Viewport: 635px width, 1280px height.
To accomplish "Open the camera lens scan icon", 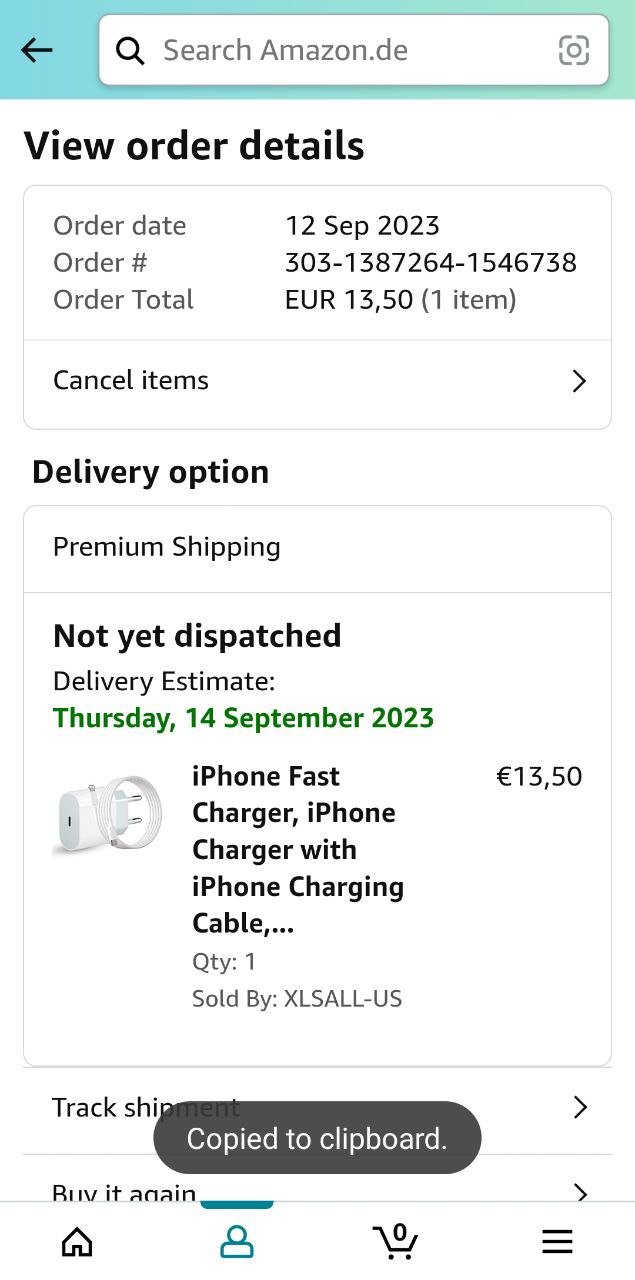I will click(x=573, y=50).
